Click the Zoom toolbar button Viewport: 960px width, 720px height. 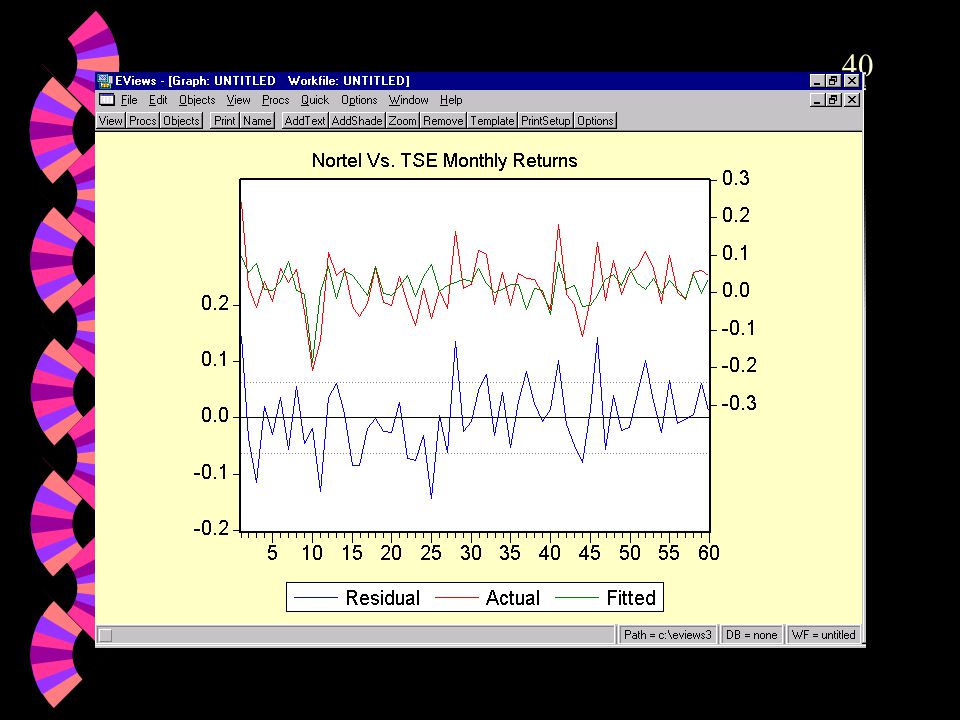(x=403, y=121)
